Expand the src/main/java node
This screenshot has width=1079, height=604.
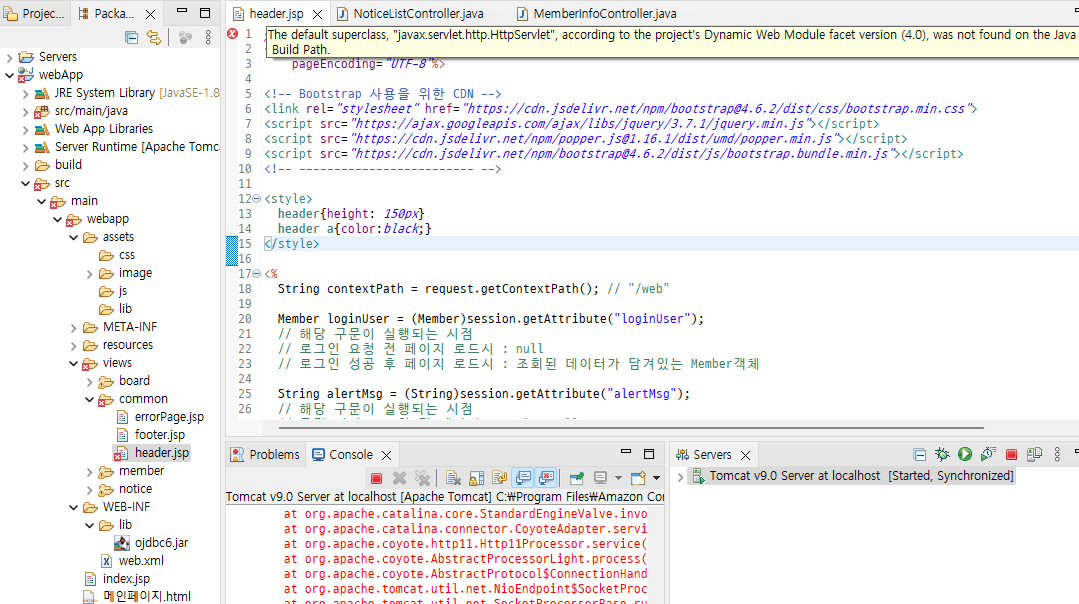25,111
